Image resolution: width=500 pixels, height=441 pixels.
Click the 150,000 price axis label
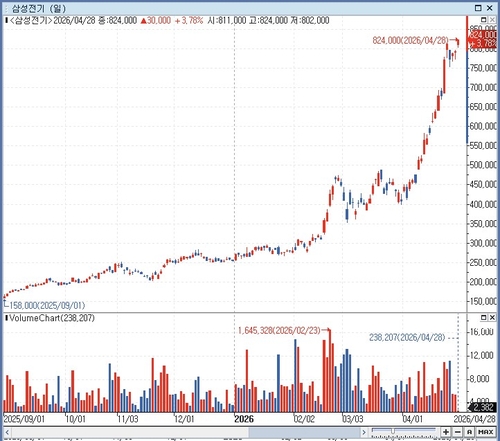pyautogui.click(x=483, y=301)
